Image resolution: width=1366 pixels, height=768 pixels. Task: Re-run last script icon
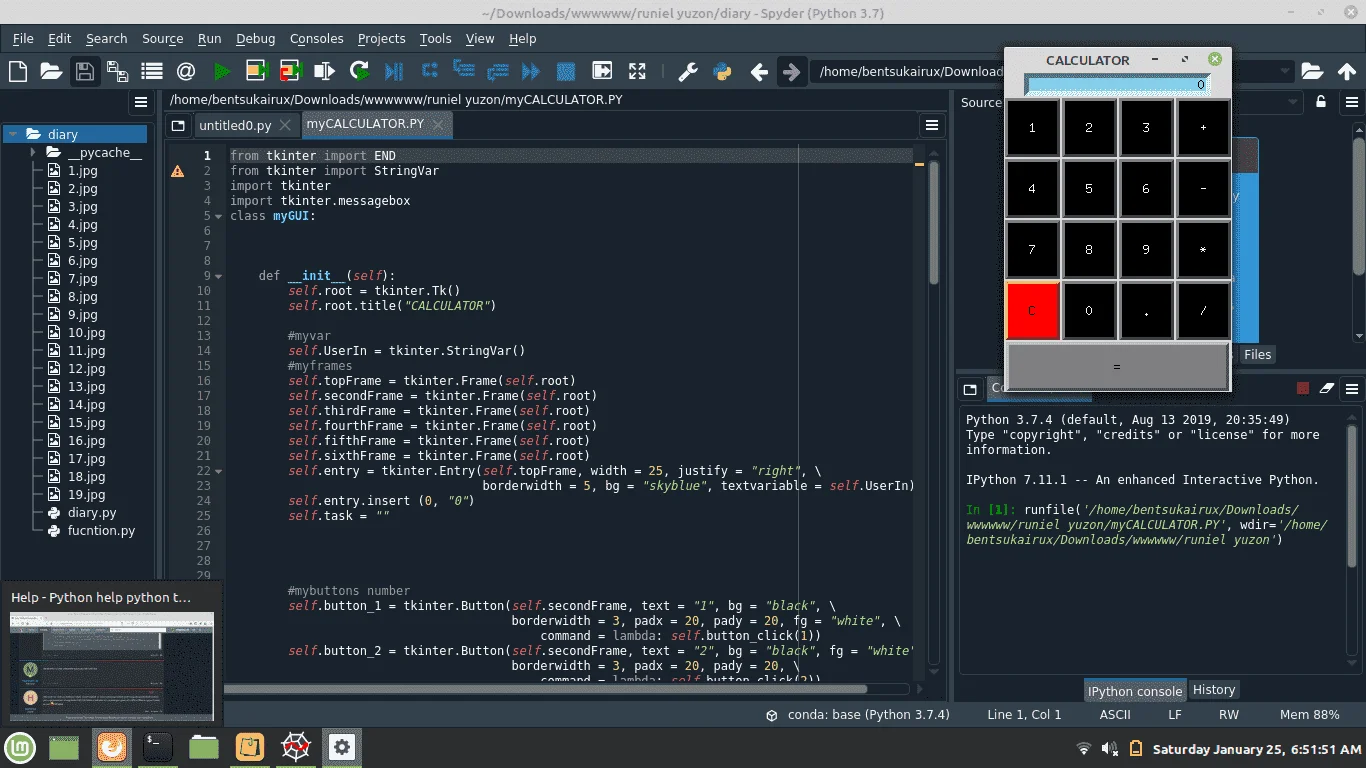(x=359, y=71)
